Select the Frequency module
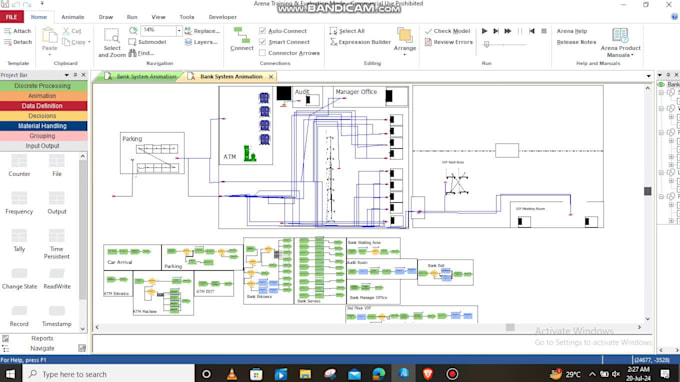 [x=19, y=203]
